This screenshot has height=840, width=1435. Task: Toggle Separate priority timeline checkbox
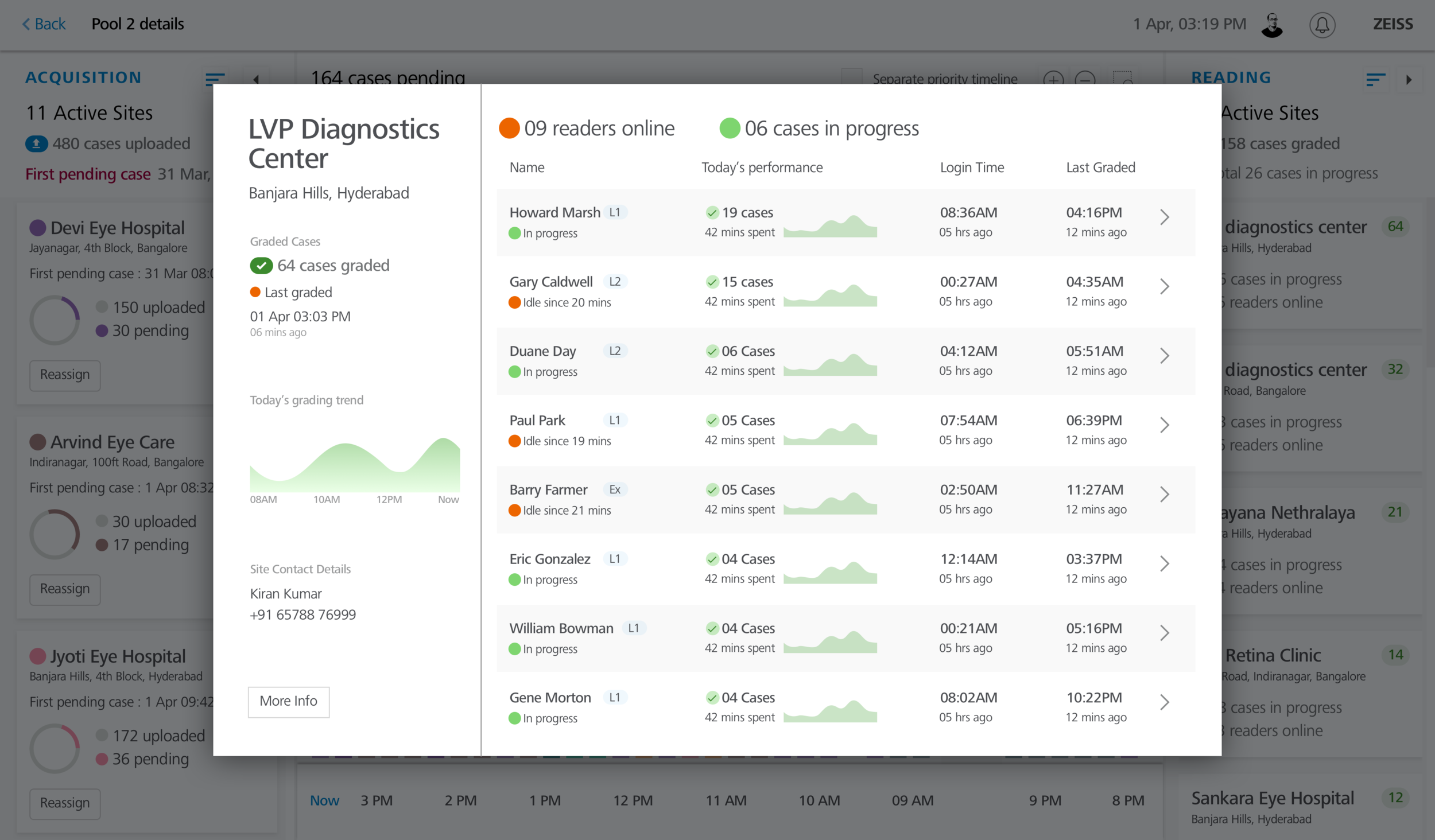[852, 77]
